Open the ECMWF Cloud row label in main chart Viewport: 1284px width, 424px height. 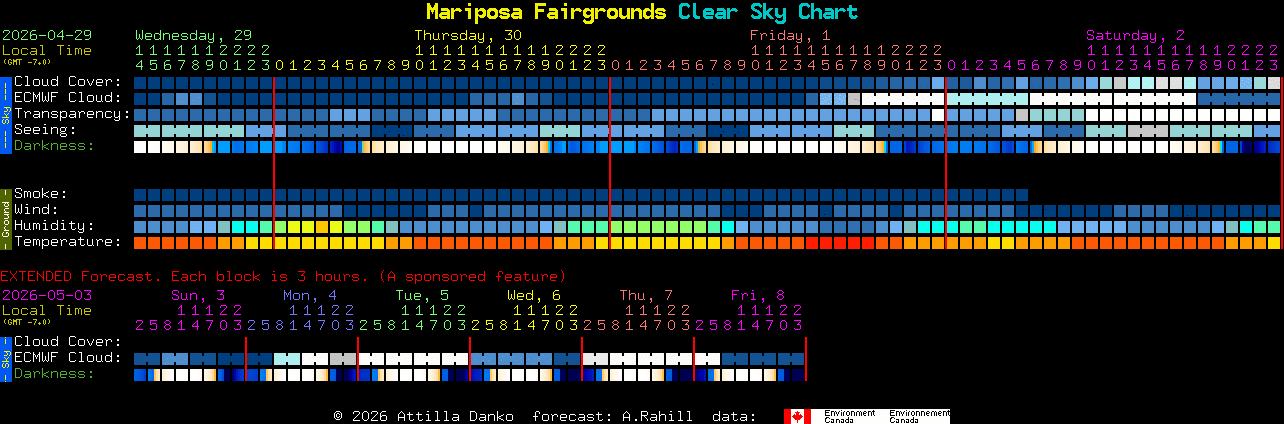click(x=67, y=98)
